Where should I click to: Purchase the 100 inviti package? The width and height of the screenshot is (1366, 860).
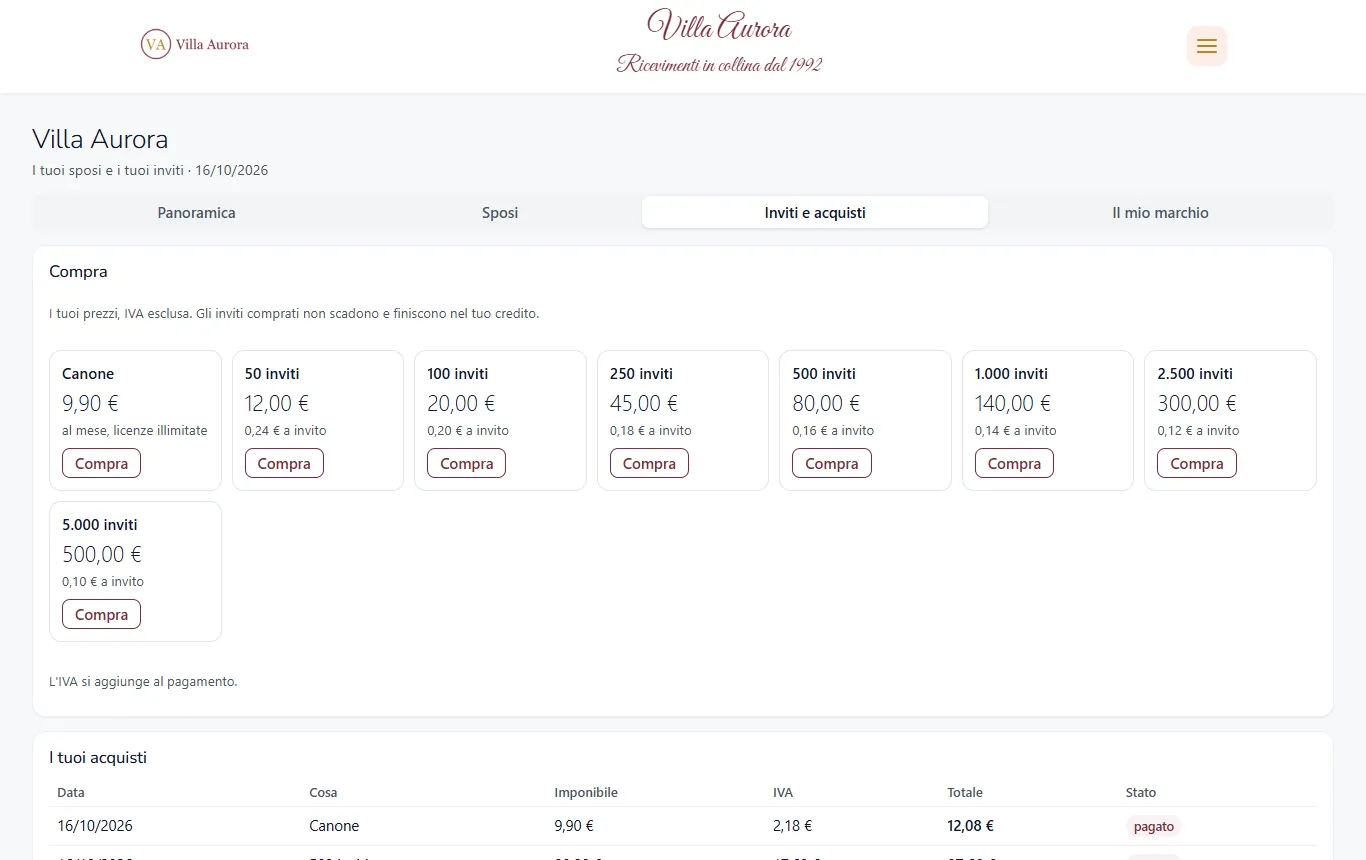point(466,464)
